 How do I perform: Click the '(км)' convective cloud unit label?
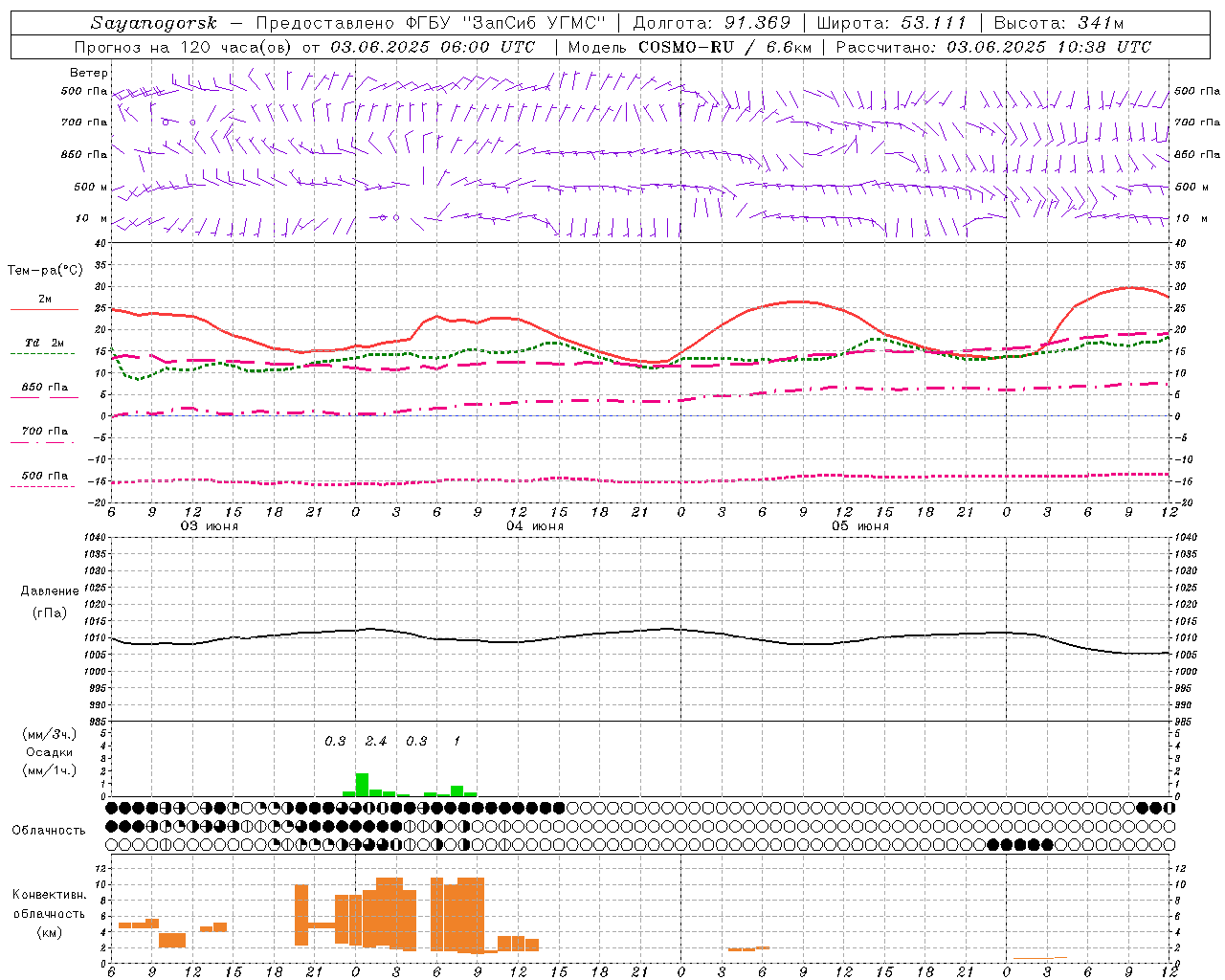coord(49,932)
